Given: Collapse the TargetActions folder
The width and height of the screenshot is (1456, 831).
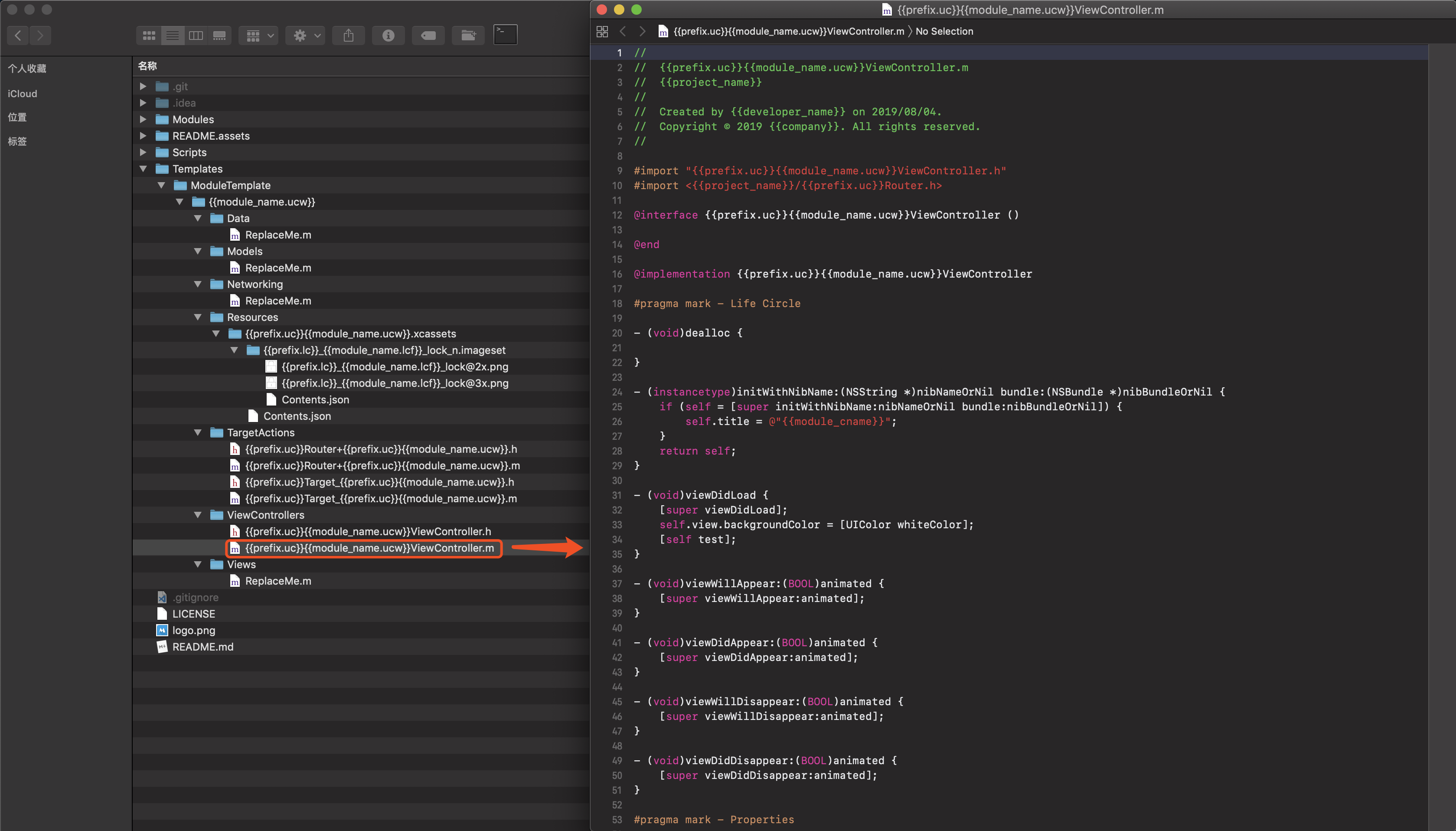Looking at the screenshot, I should tap(198, 432).
